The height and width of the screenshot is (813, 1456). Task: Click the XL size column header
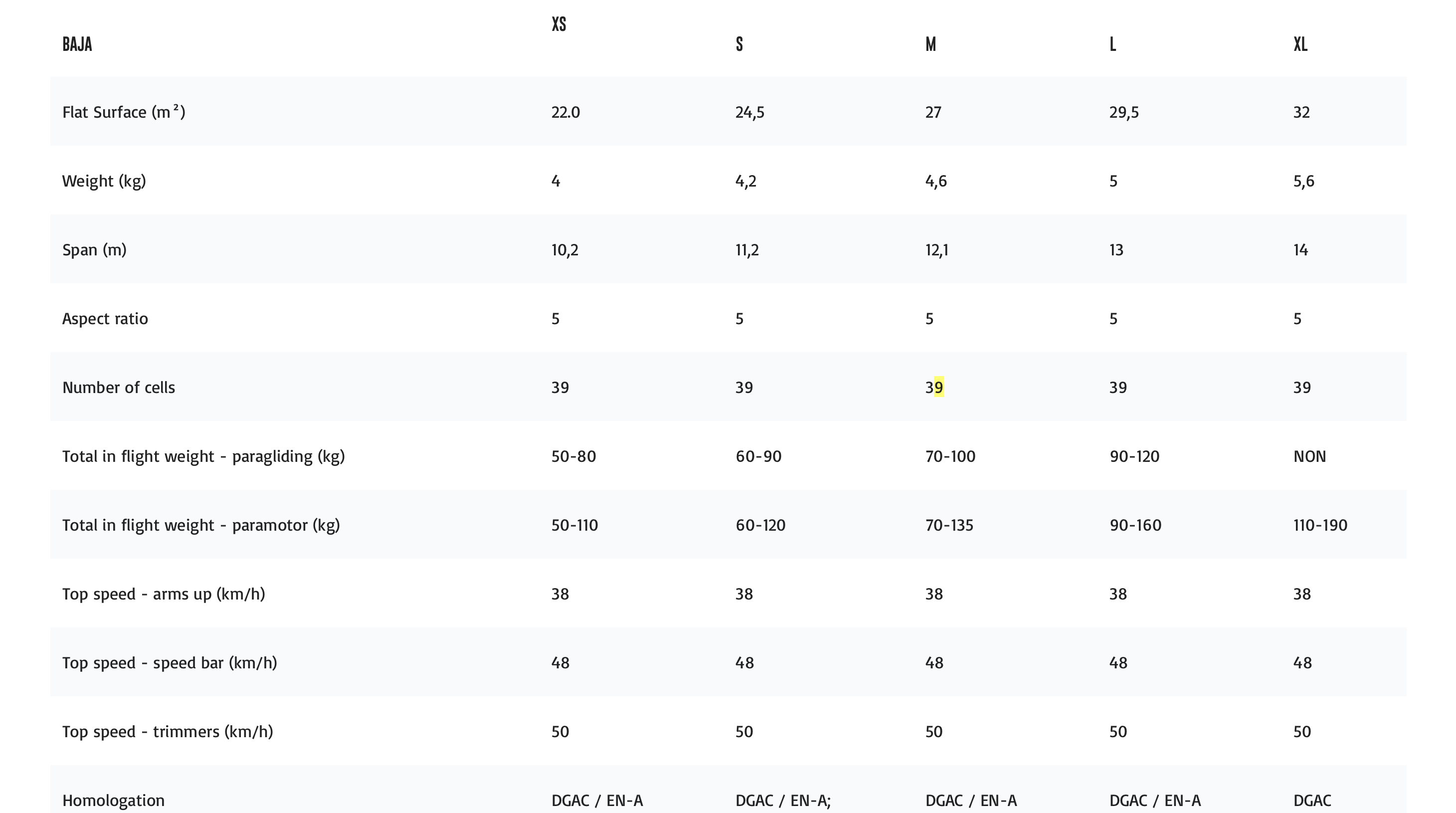[1300, 44]
